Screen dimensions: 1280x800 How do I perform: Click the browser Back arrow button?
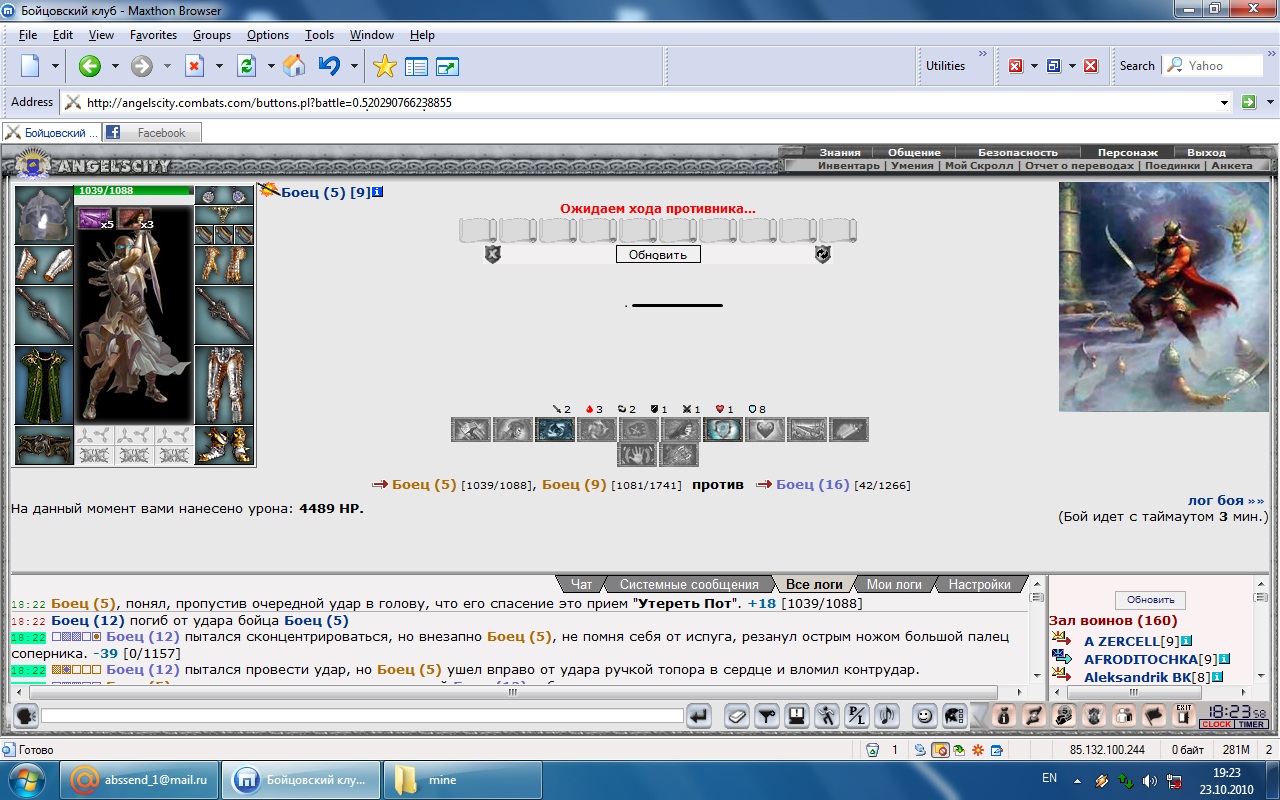coord(90,66)
